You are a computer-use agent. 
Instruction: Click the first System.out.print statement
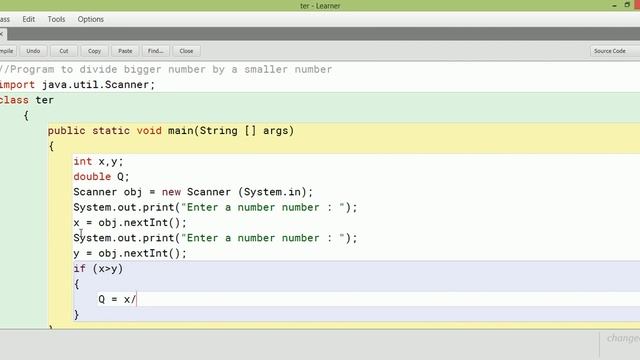tap(215, 207)
